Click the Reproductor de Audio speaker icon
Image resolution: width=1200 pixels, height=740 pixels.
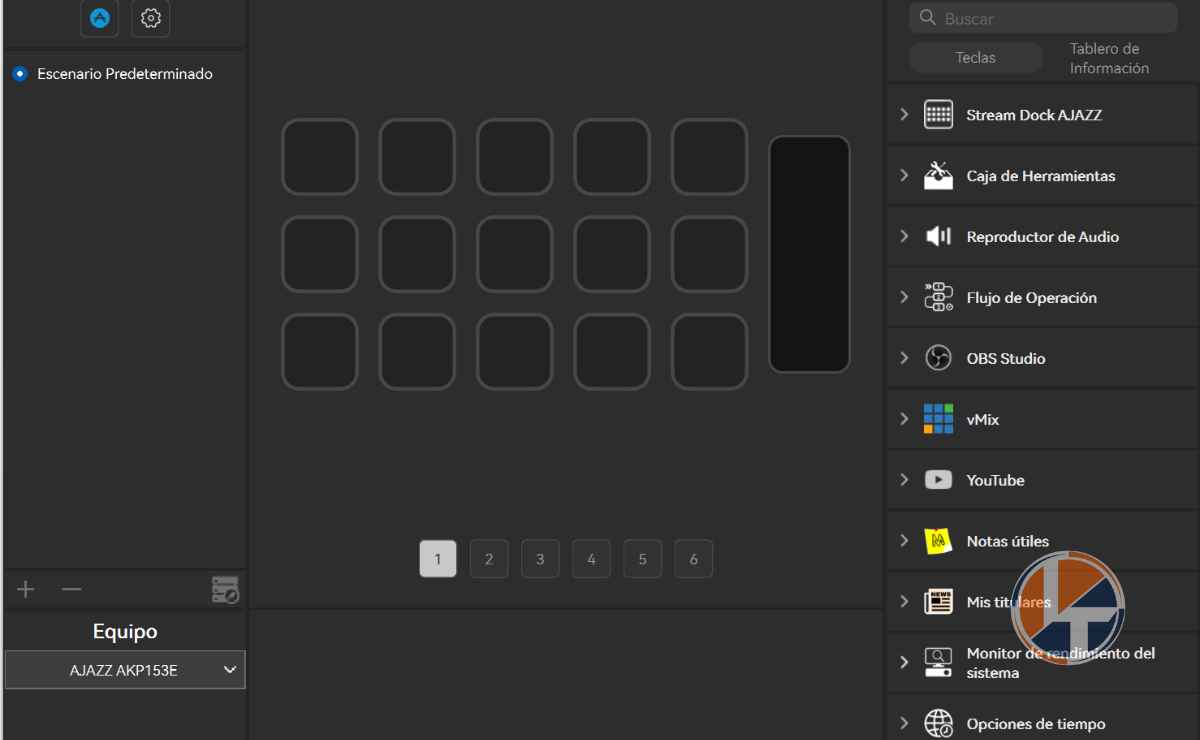938,236
